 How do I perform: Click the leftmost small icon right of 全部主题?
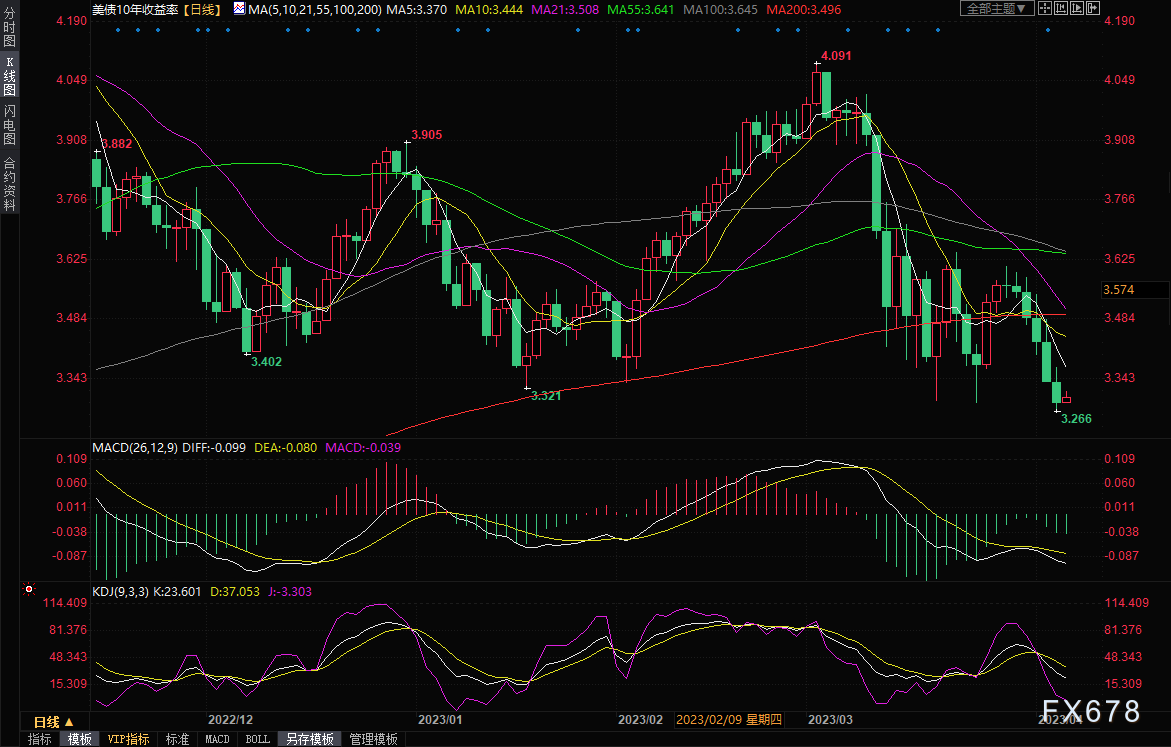point(1047,8)
